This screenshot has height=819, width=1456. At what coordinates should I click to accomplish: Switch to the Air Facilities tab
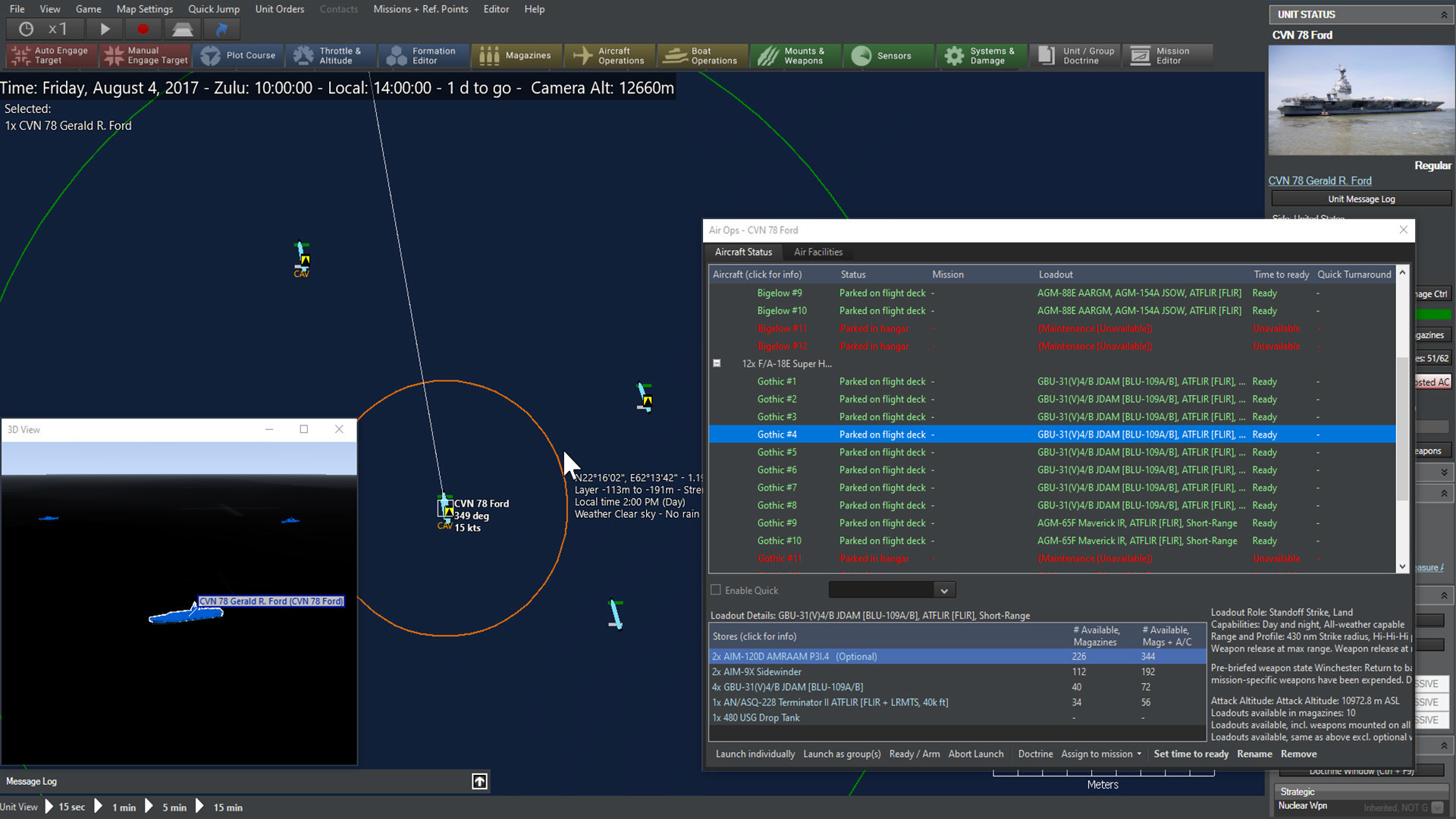click(818, 252)
